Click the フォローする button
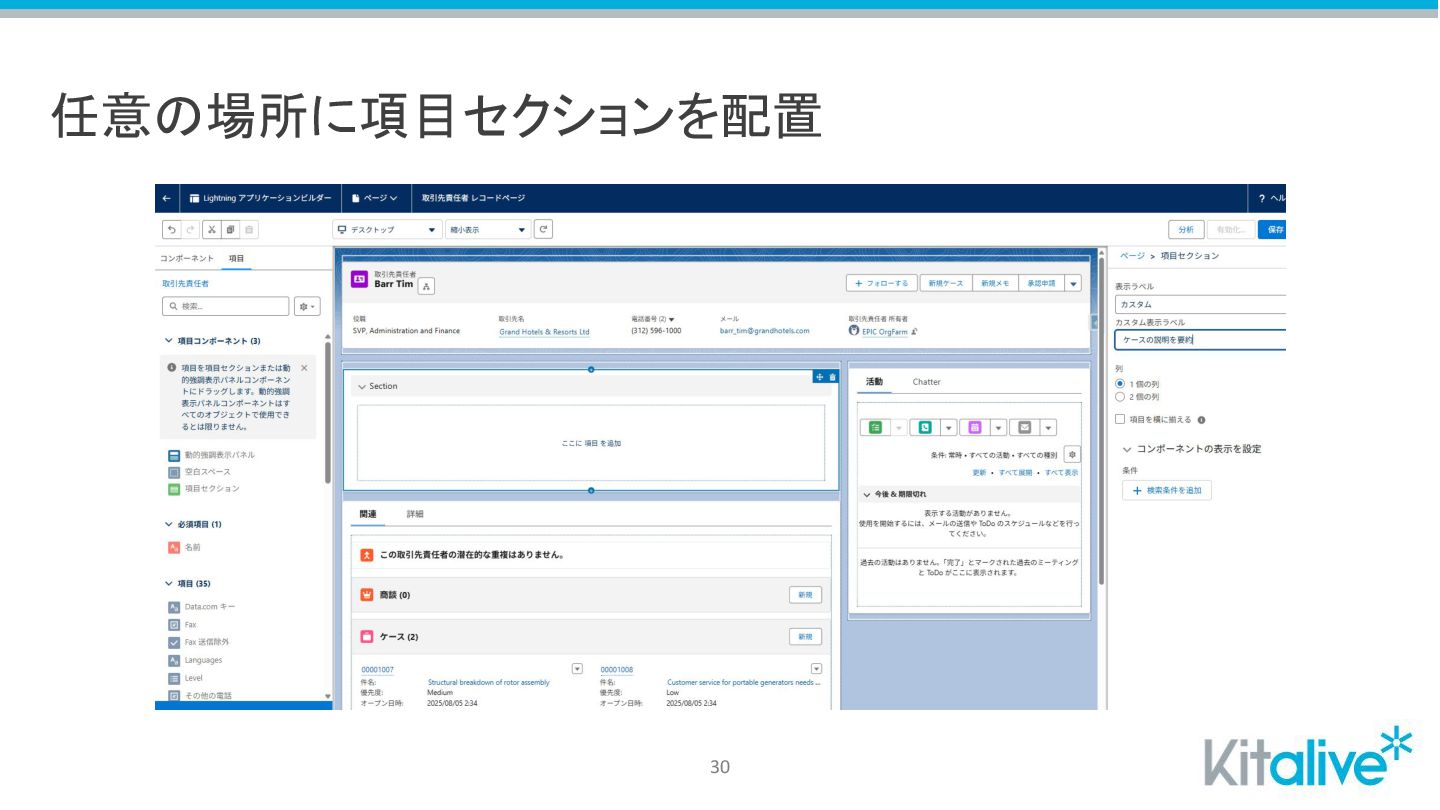The image size is (1440, 810). (x=881, y=284)
